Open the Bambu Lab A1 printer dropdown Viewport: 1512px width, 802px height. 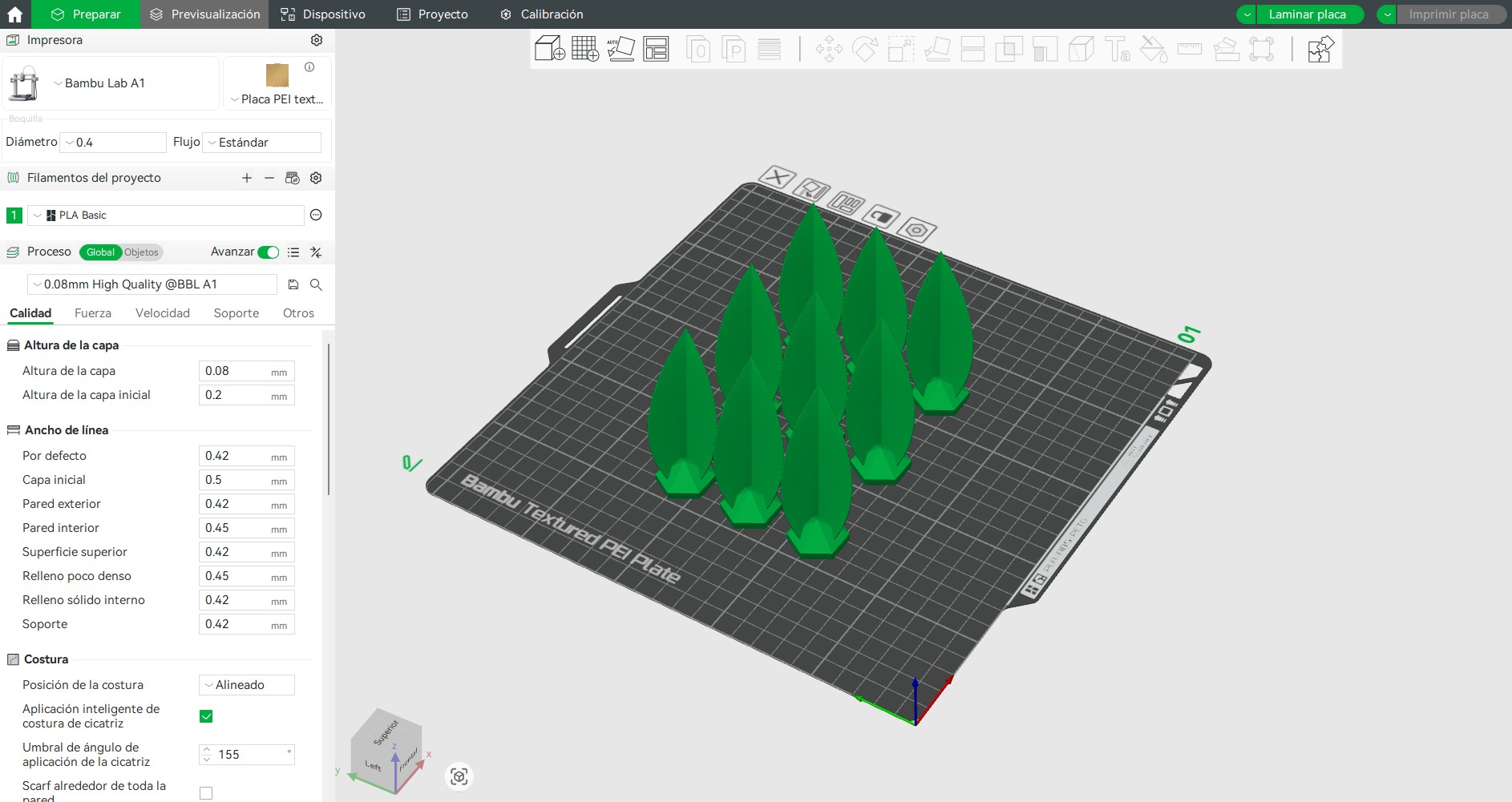[111, 83]
